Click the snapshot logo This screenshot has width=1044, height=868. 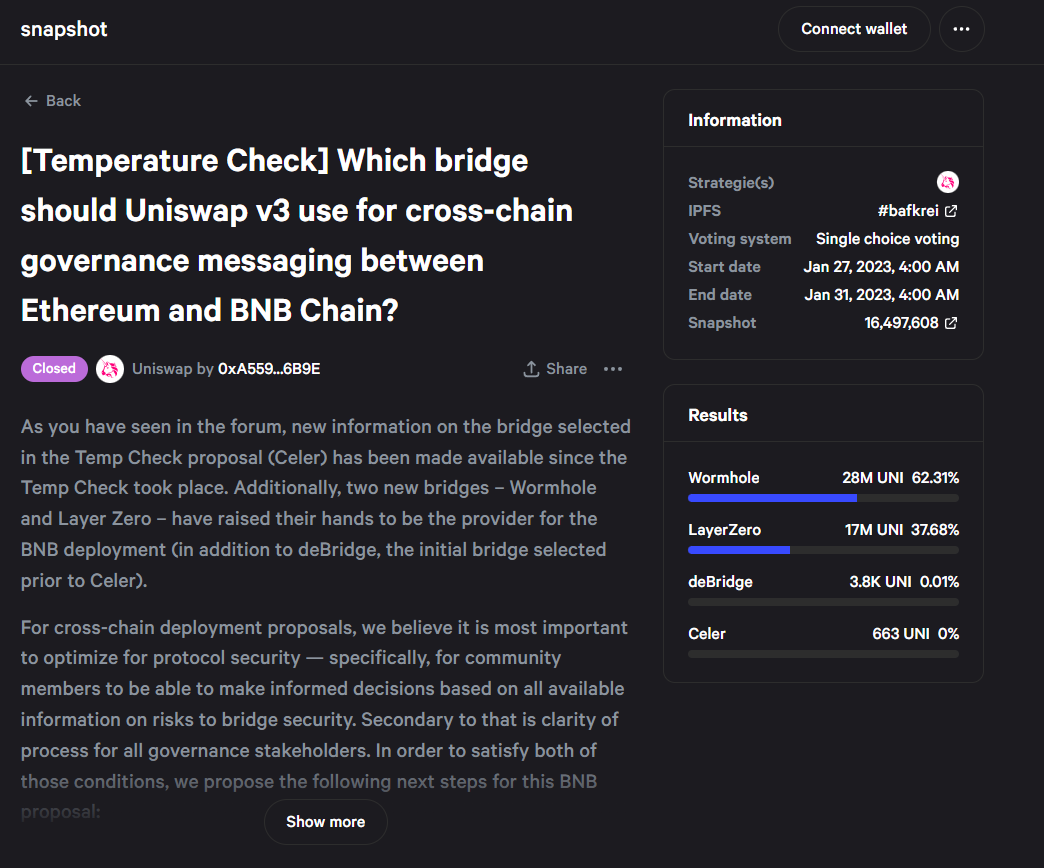[x=63, y=29]
